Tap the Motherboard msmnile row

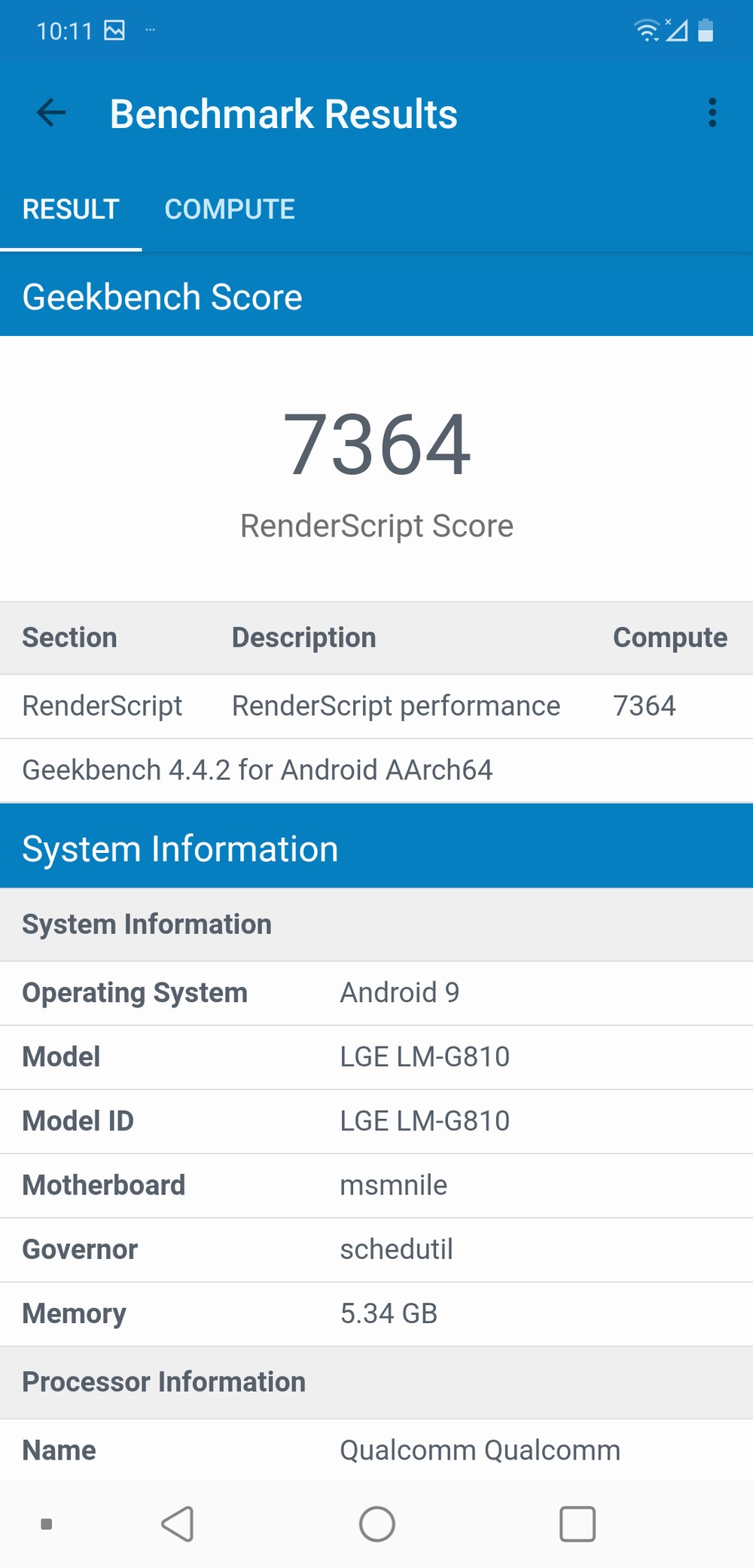376,1185
